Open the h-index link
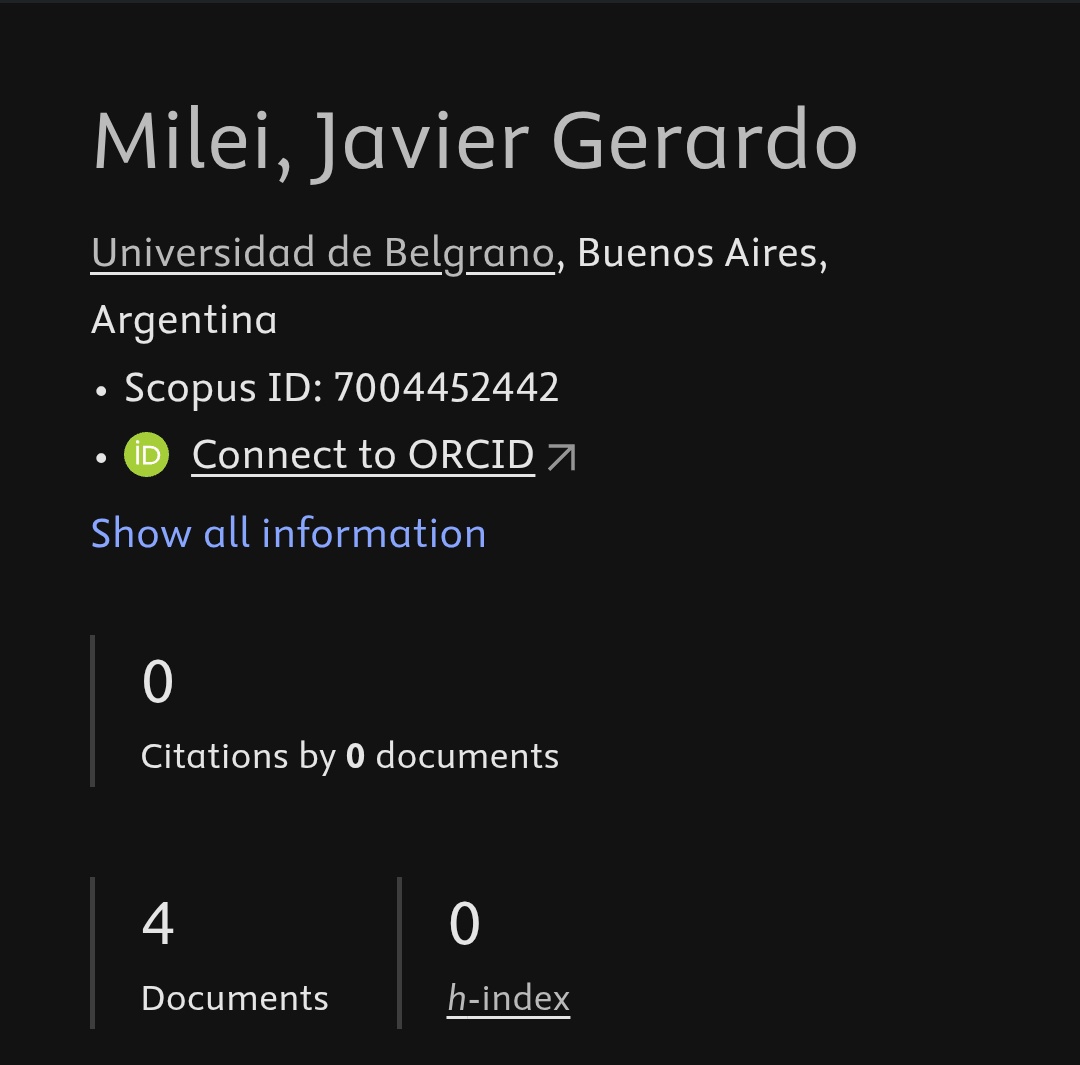Image resolution: width=1080 pixels, height=1065 pixels. pyautogui.click(x=508, y=998)
